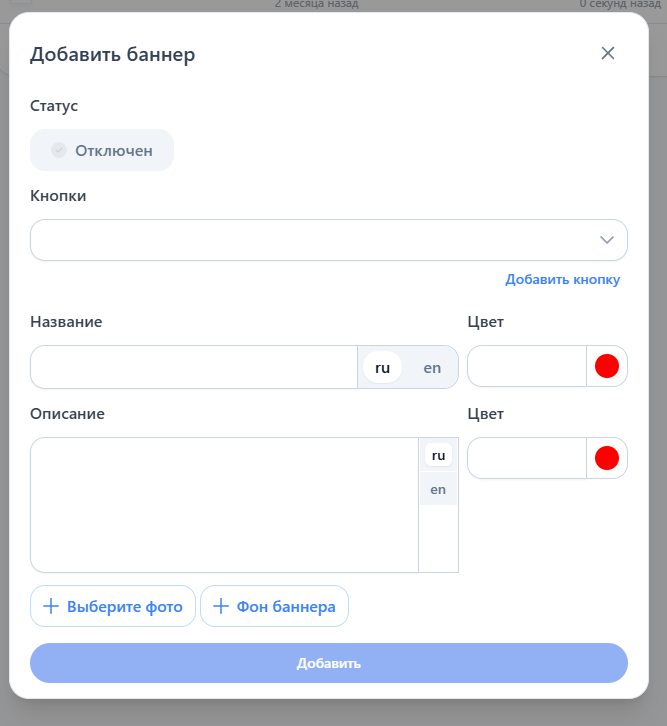Viewport: 667px width, 726px height.
Task: Select en tab for Описание
Action: coord(438,489)
